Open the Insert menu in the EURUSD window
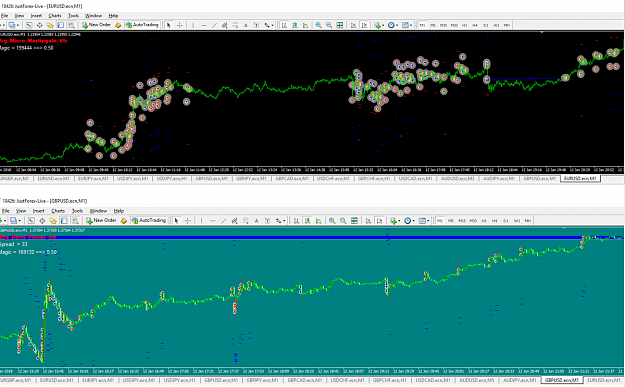Viewport: 625px width, 387px height. tap(36, 16)
